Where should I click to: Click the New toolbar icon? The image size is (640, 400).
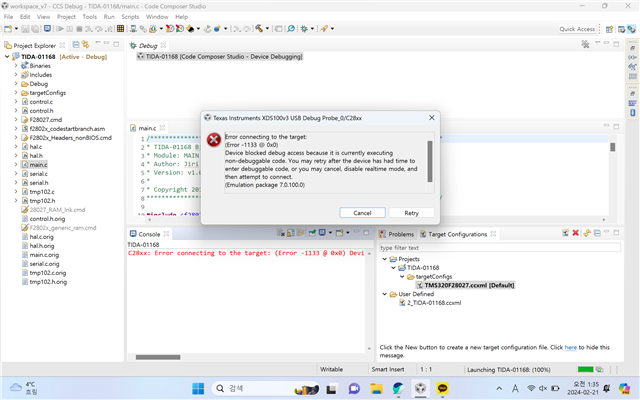click(x=8, y=29)
